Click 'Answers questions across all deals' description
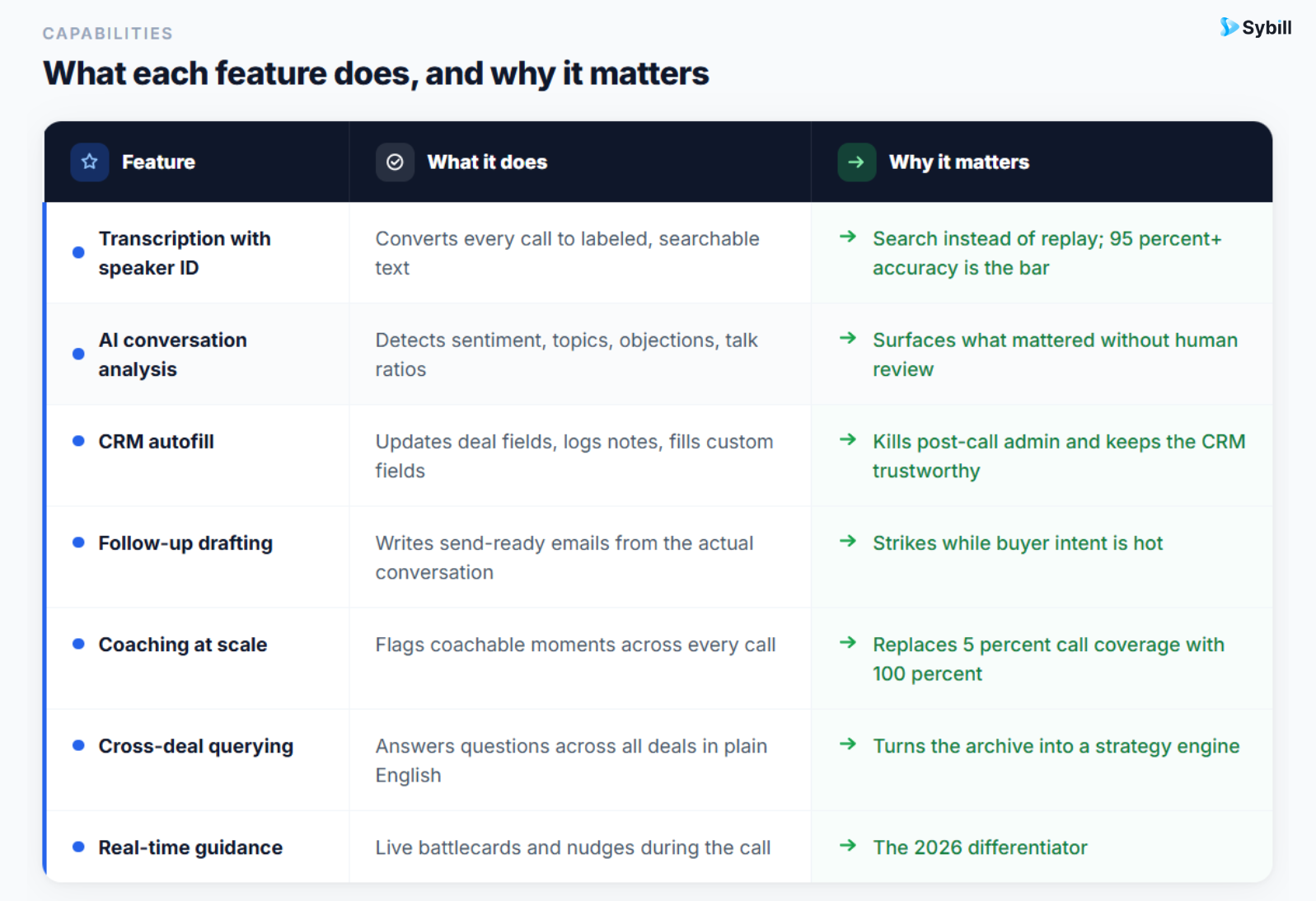1316x901 pixels. pyautogui.click(x=571, y=760)
